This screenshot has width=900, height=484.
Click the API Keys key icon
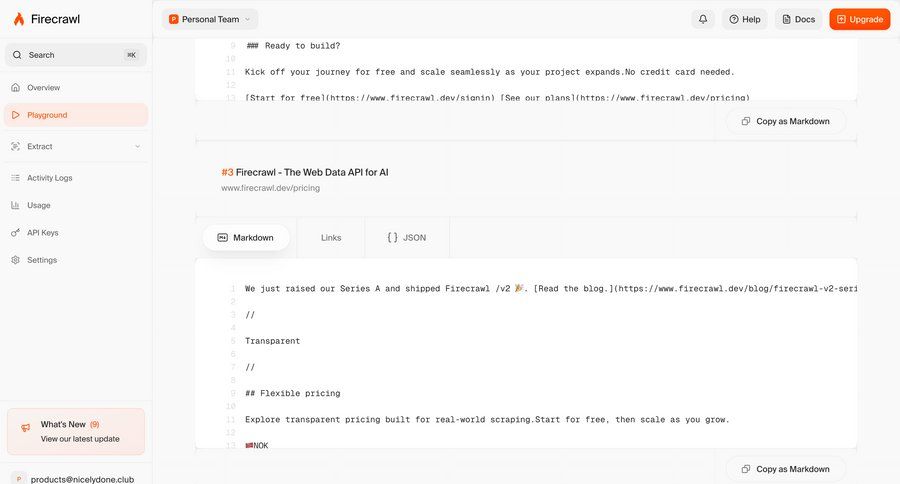(15, 233)
